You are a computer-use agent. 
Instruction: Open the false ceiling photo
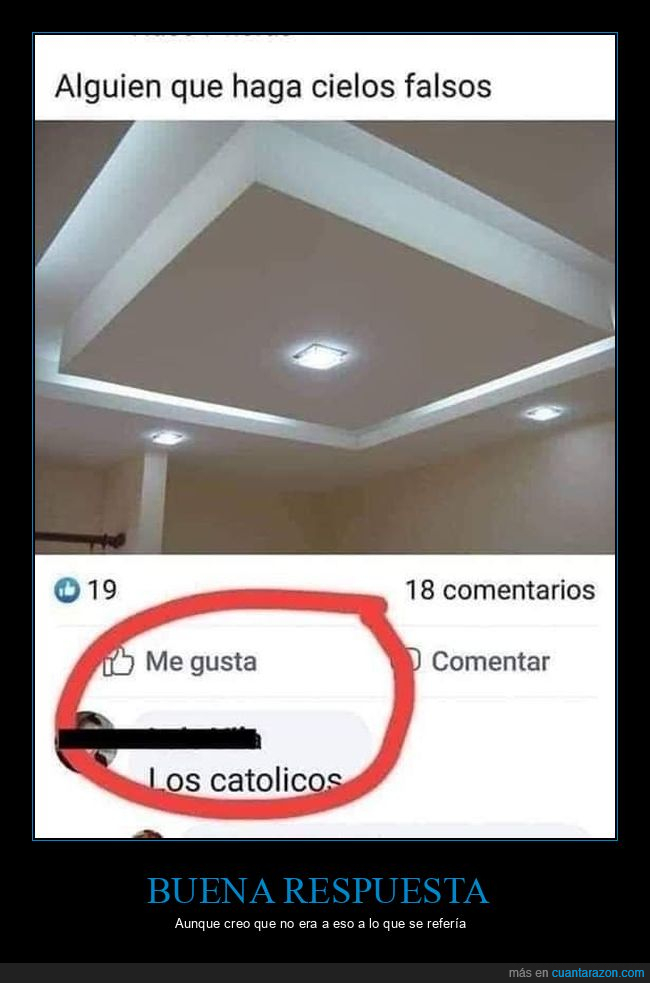tap(325, 337)
